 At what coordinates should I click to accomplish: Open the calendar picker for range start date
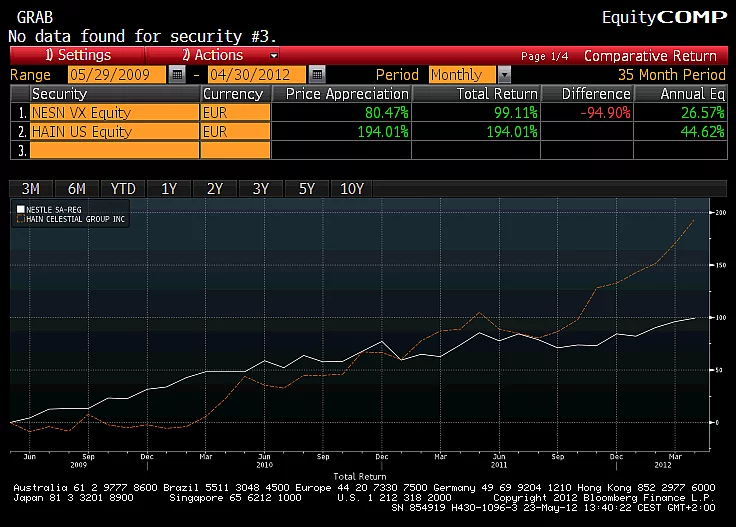177,75
